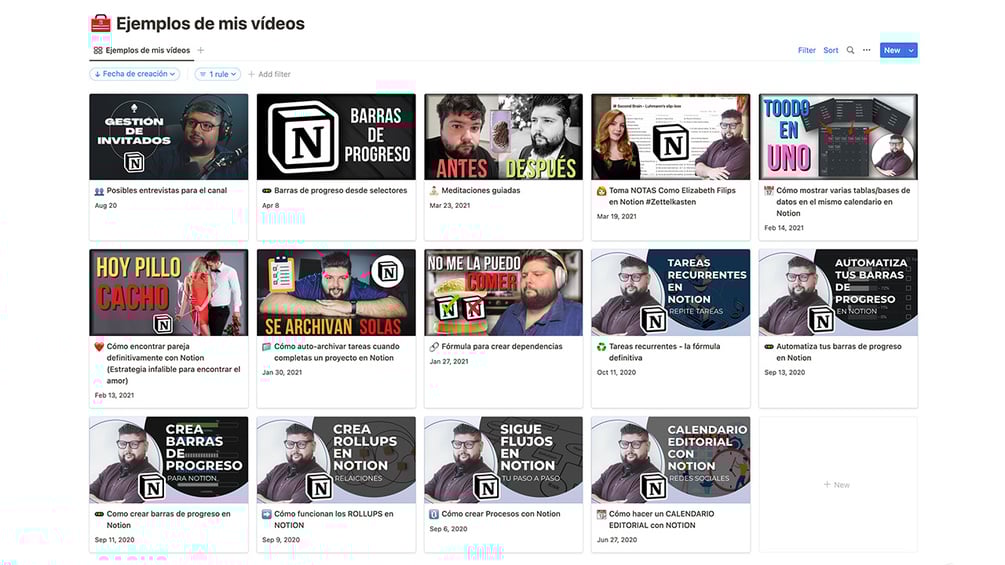Open the Sigue Flujos en Notion thumbnail
The image size is (1005, 565).
point(503,460)
